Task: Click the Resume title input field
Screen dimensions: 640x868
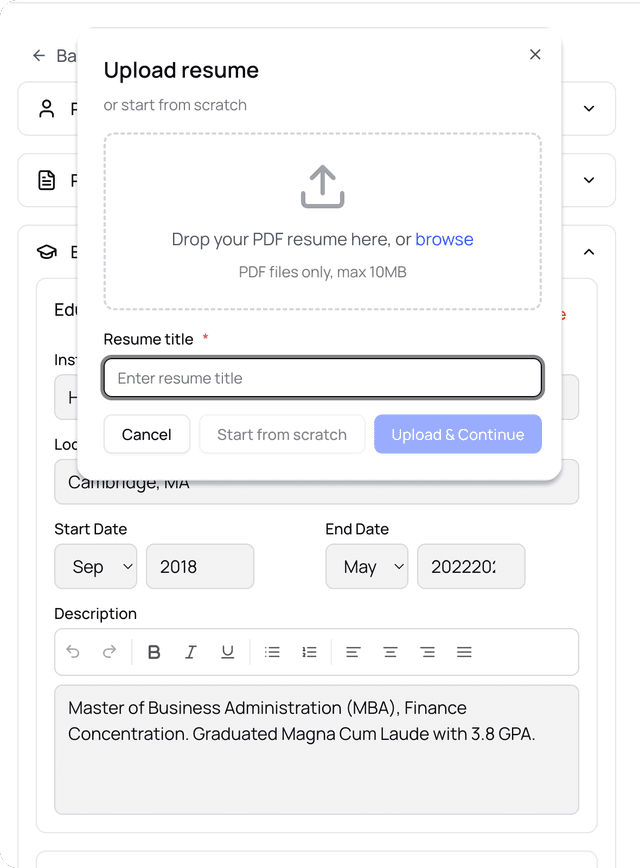Action: coord(322,378)
